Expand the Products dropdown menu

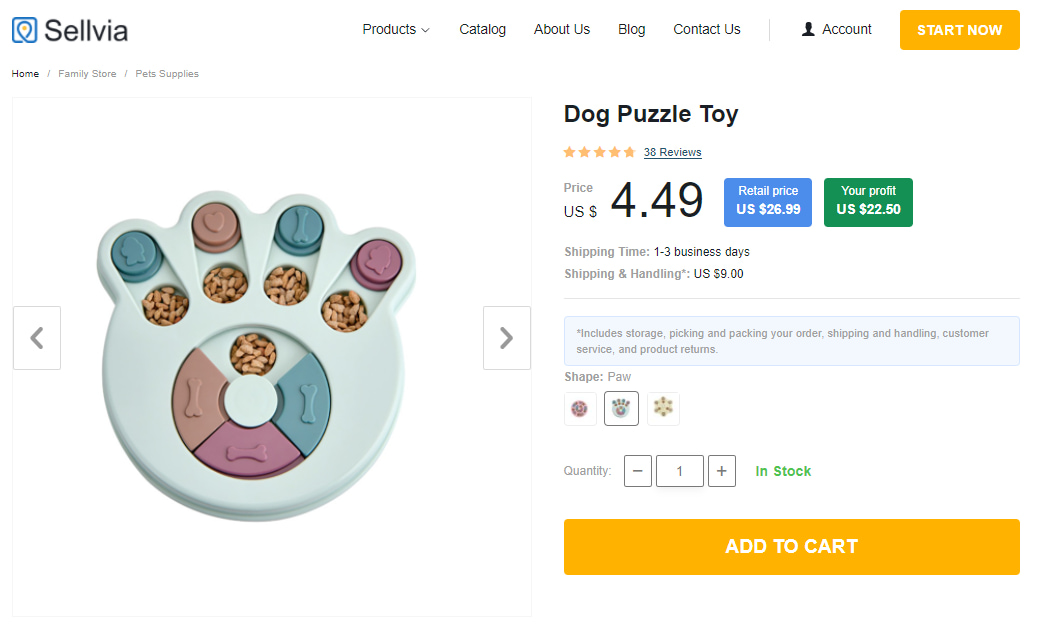click(396, 30)
